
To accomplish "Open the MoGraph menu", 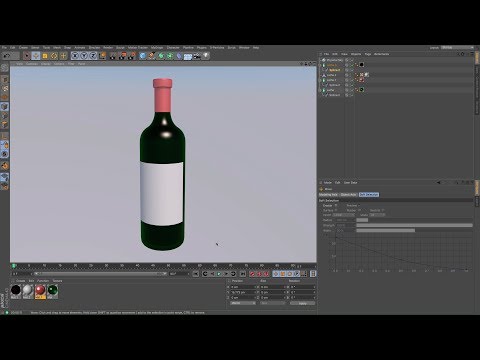I will (x=157, y=47).
